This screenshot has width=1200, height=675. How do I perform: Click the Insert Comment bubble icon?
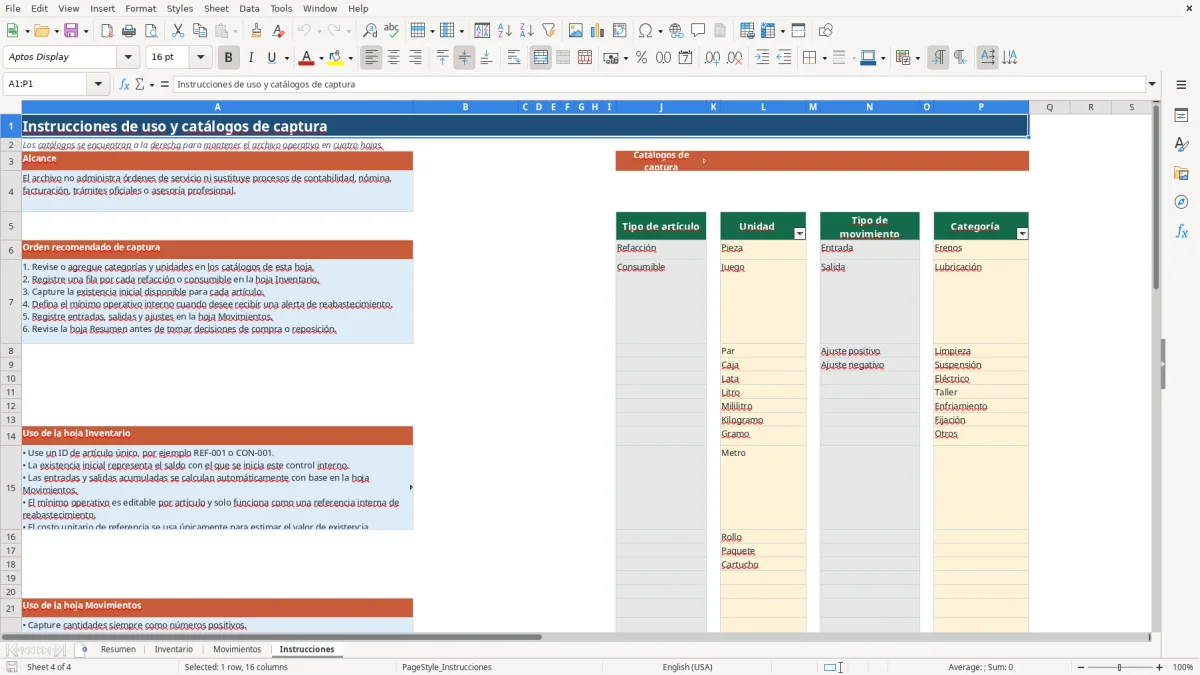(698, 31)
